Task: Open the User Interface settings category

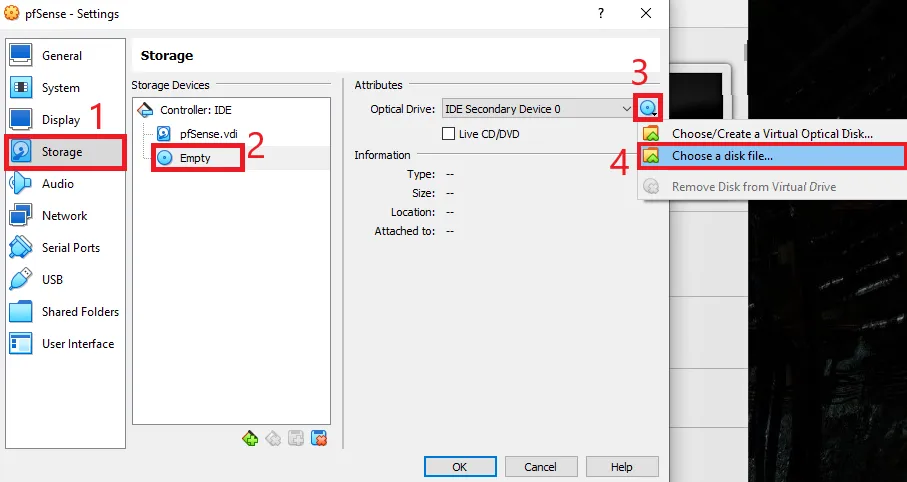Action: click(x=65, y=344)
